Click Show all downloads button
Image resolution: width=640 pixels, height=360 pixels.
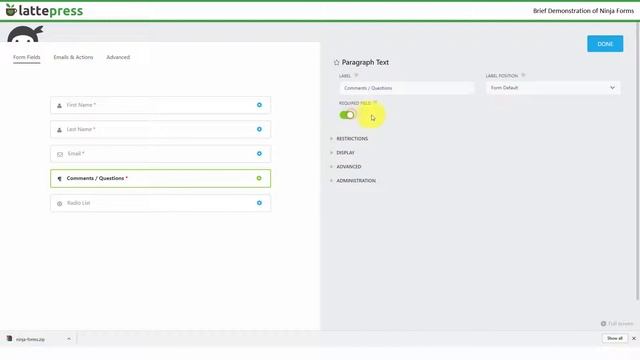tap(614, 338)
